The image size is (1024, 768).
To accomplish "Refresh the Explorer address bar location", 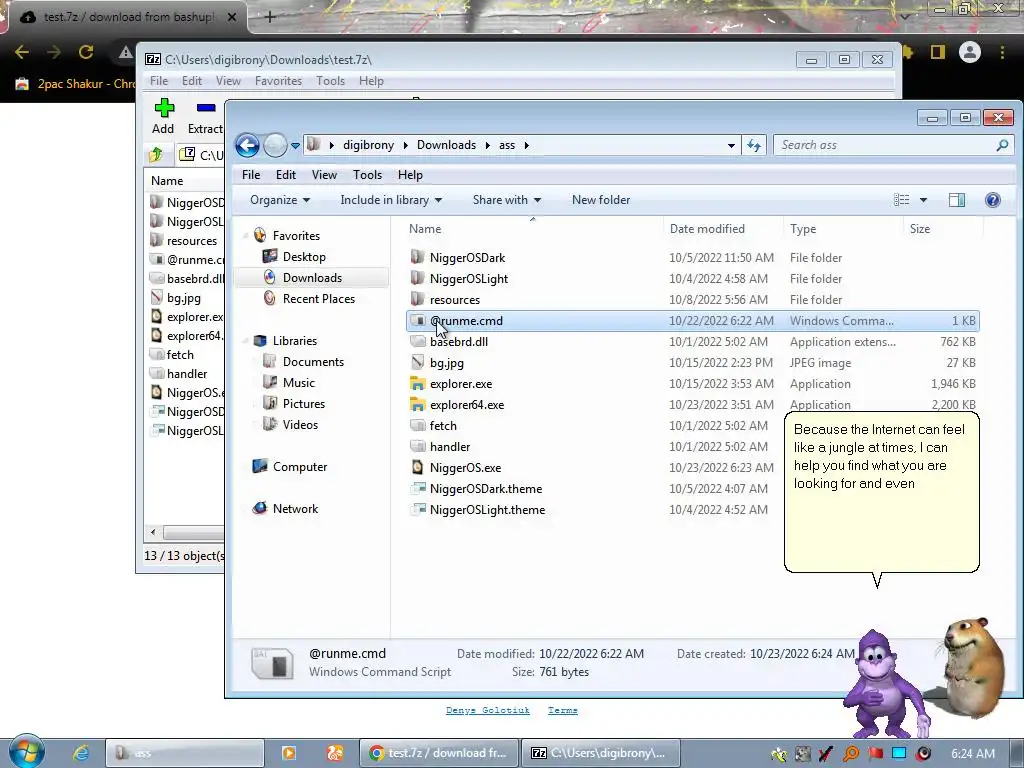I will pyautogui.click(x=754, y=145).
